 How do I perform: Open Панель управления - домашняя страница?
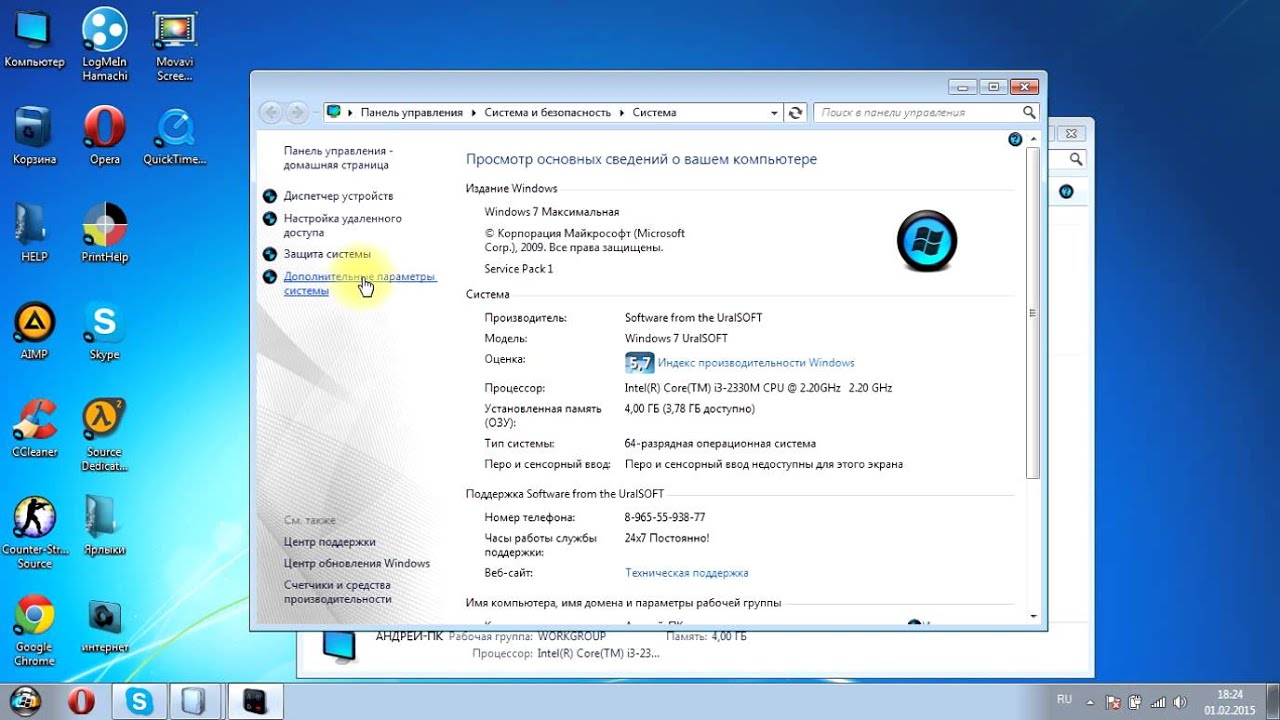338,157
